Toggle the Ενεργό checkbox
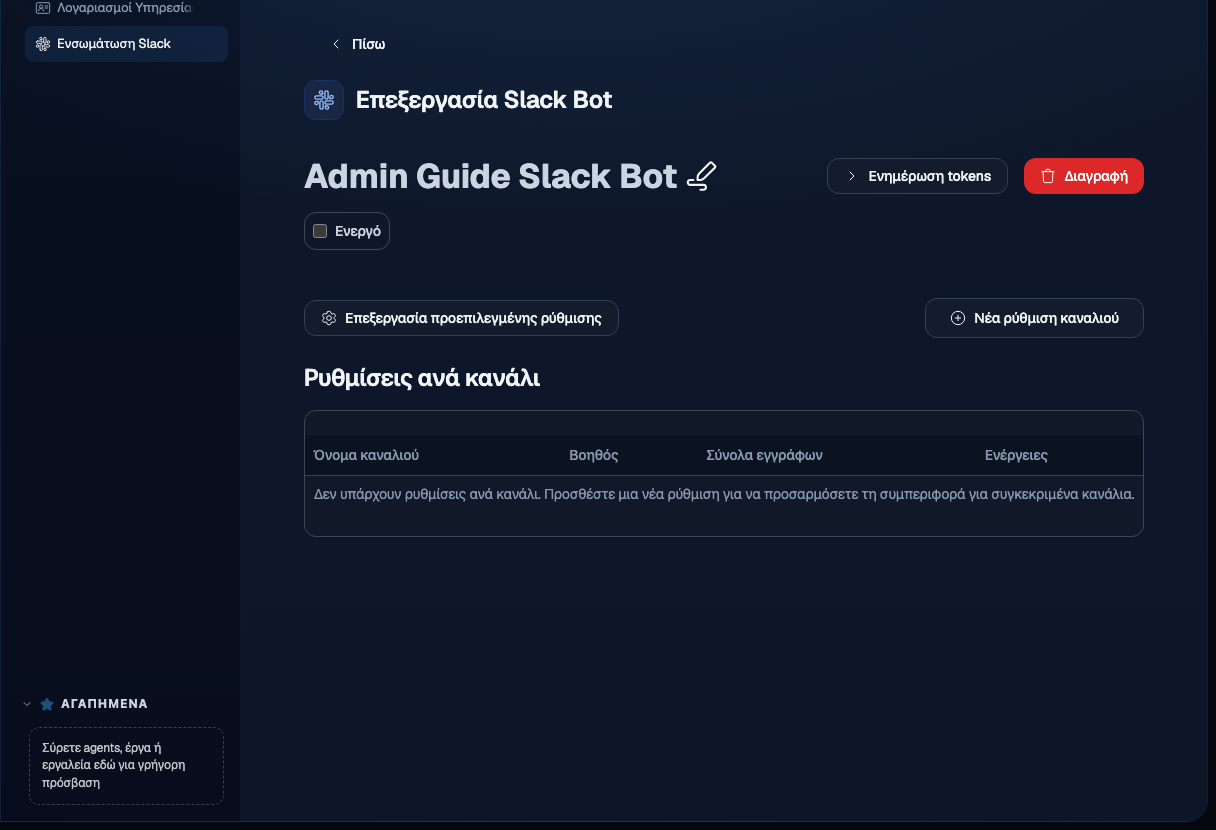Screen dimensions: 1216x830 (x=320, y=231)
